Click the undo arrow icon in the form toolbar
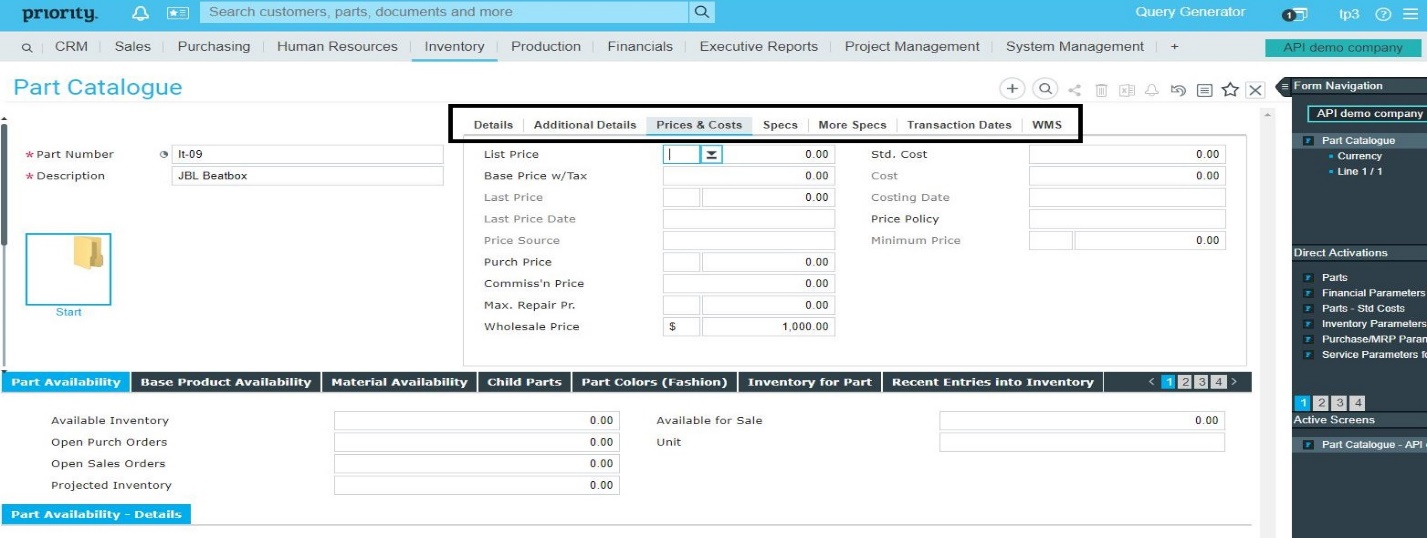 (1178, 90)
